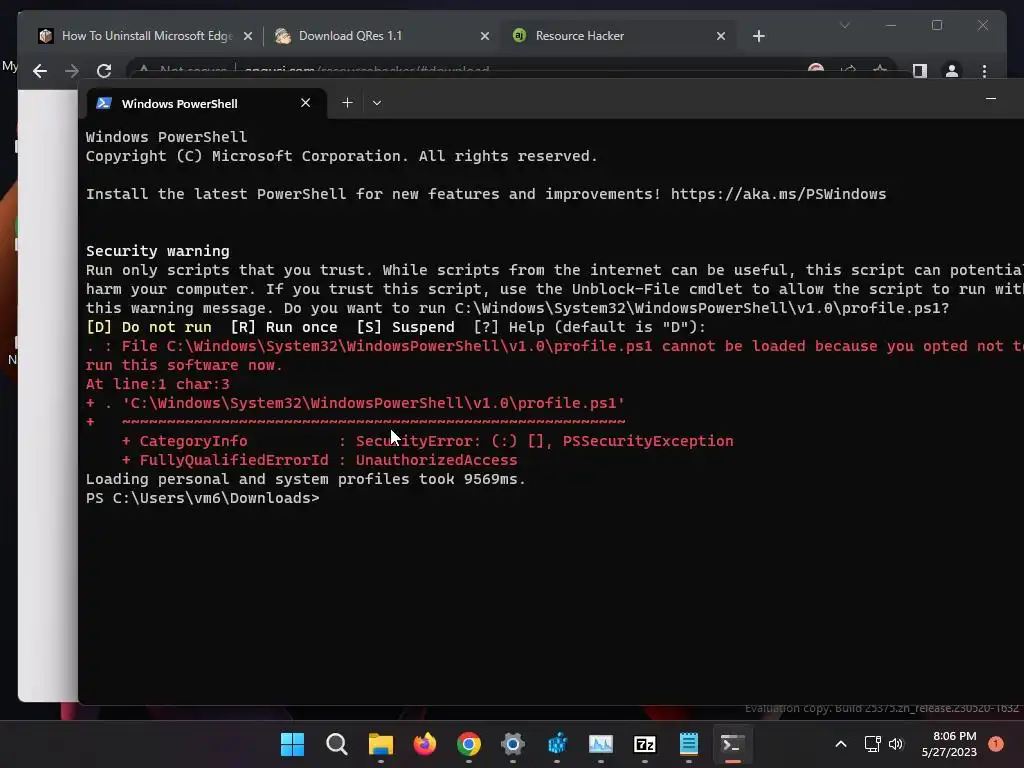
Task: Click the https://aka.ms/PSWindows link
Action: [x=778, y=194]
